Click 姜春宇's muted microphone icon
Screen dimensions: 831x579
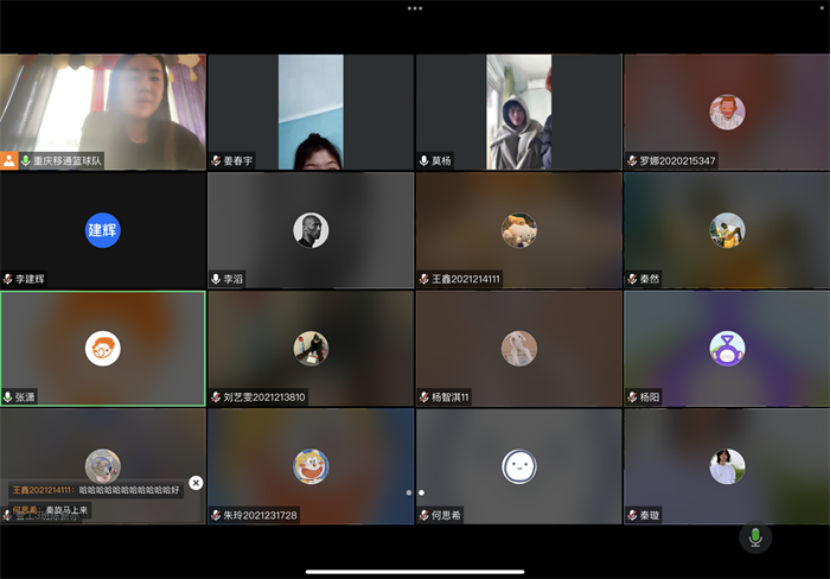tap(216, 160)
